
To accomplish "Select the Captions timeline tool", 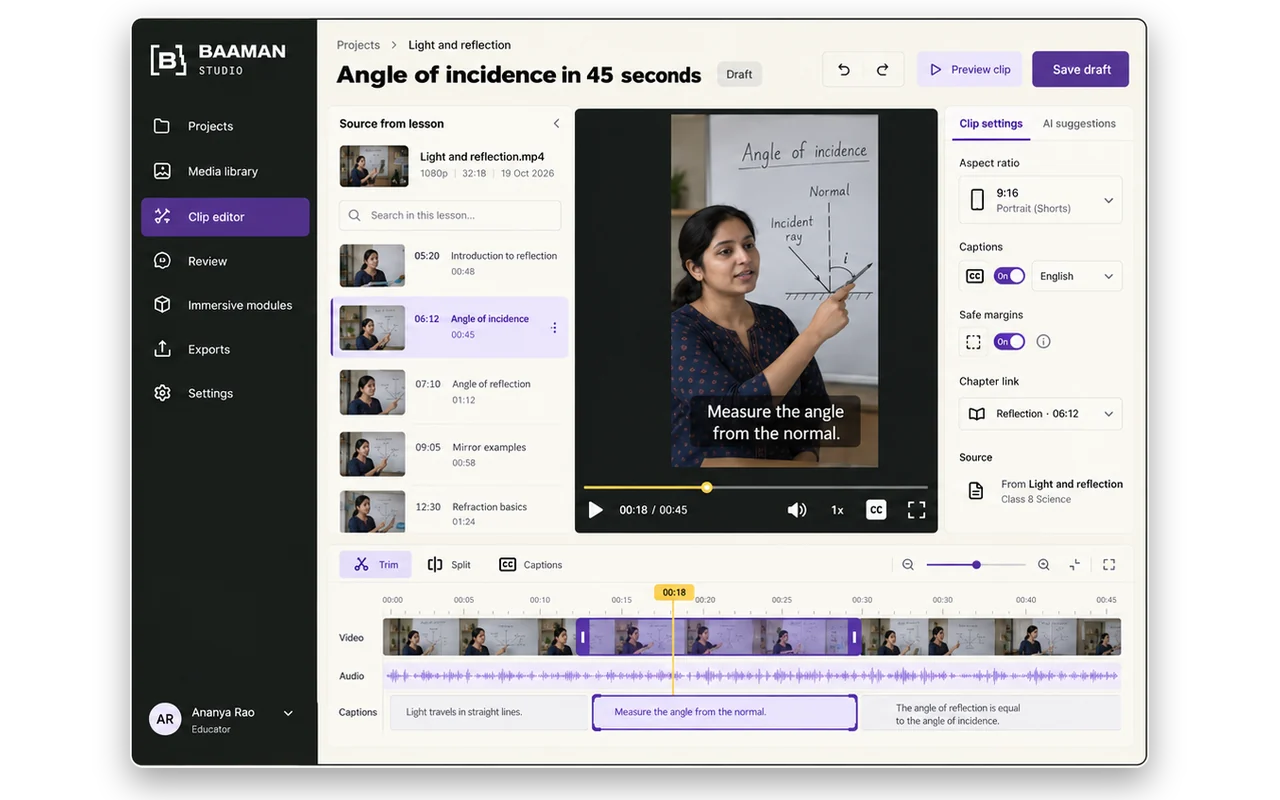I will point(530,565).
